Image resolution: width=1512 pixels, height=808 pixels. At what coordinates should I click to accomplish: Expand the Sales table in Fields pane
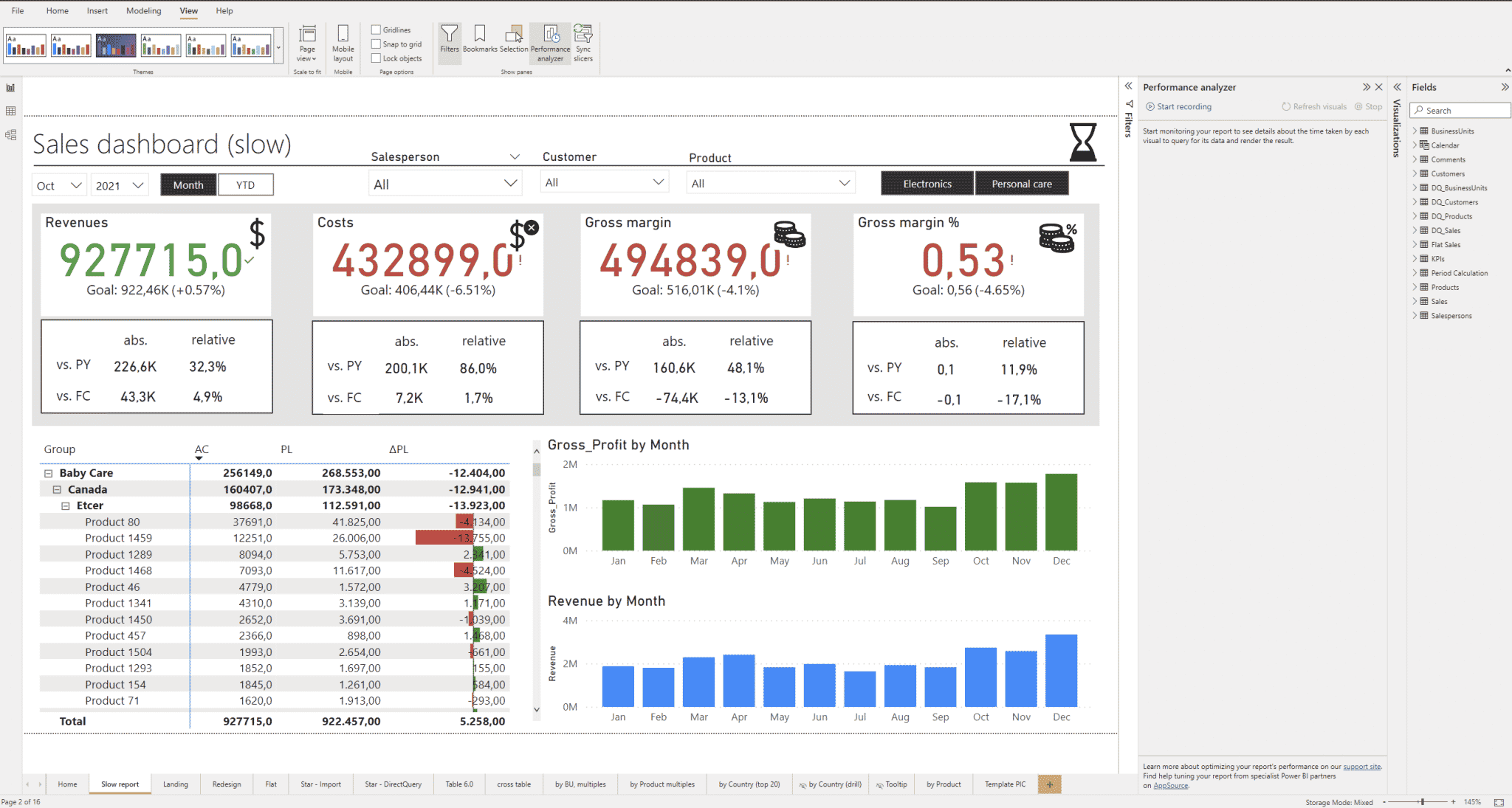[1415, 301]
